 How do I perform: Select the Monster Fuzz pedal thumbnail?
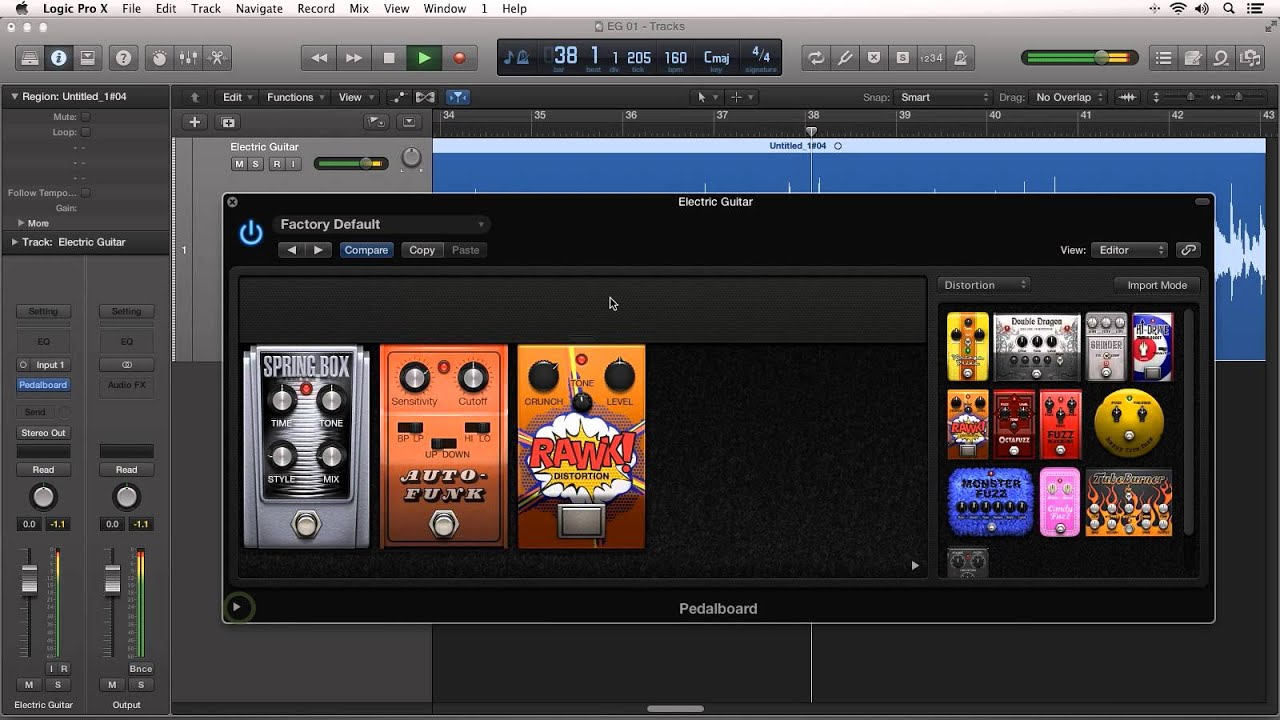pos(990,502)
